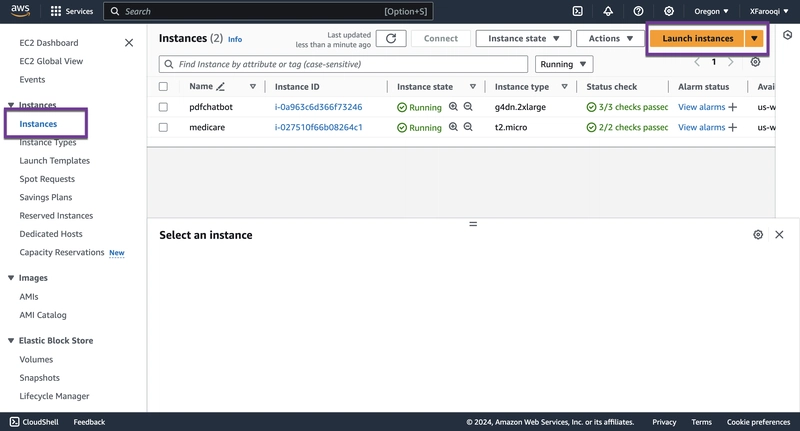Open Lifecycle Manager
The image size is (800, 431).
54,396
